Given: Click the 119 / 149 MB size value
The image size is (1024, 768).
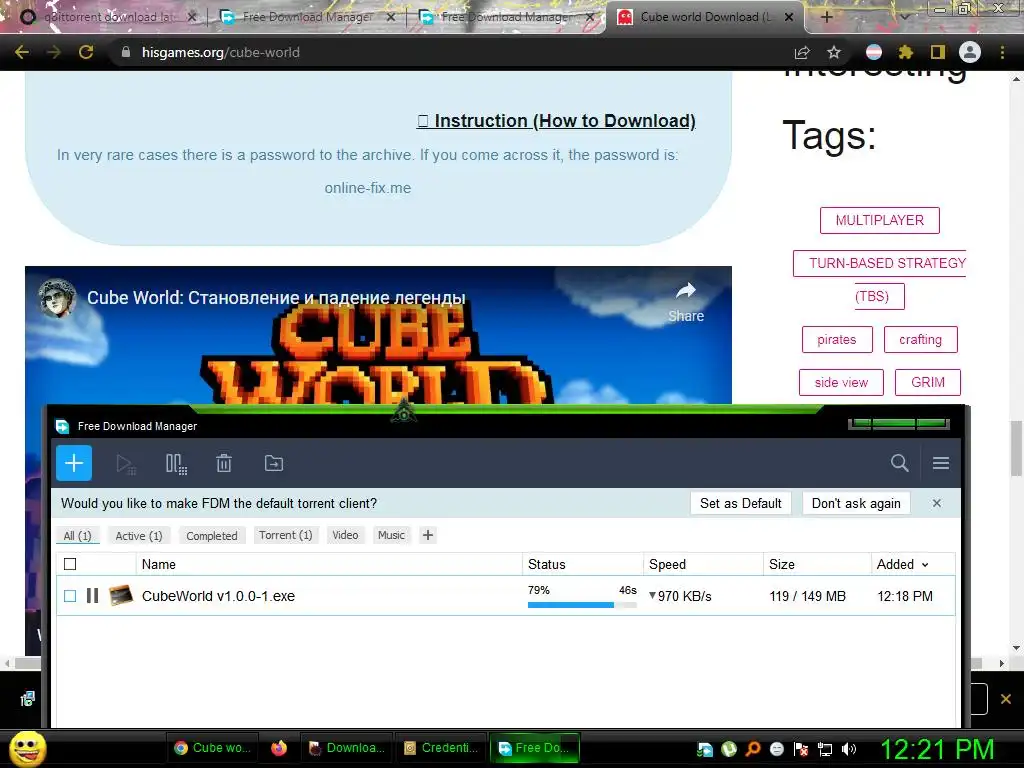Looking at the screenshot, I should pyautogui.click(x=807, y=596).
